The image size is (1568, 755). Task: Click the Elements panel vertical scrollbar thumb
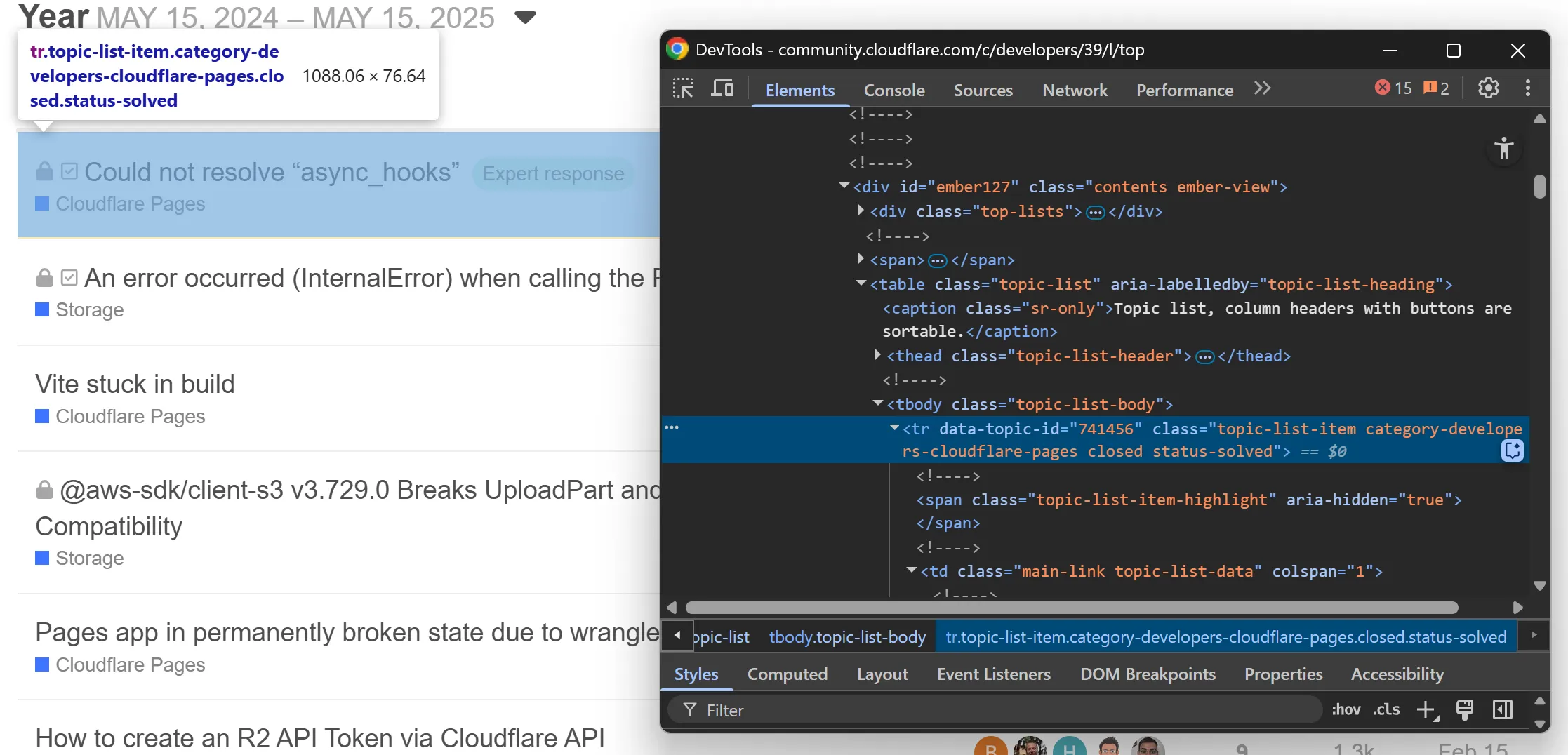(x=1539, y=187)
